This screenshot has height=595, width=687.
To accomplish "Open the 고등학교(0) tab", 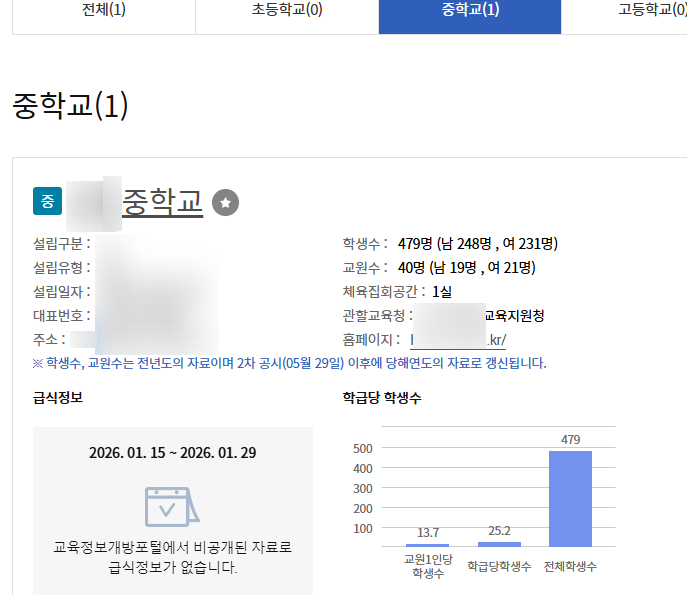I will pyautogui.click(x=653, y=10).
